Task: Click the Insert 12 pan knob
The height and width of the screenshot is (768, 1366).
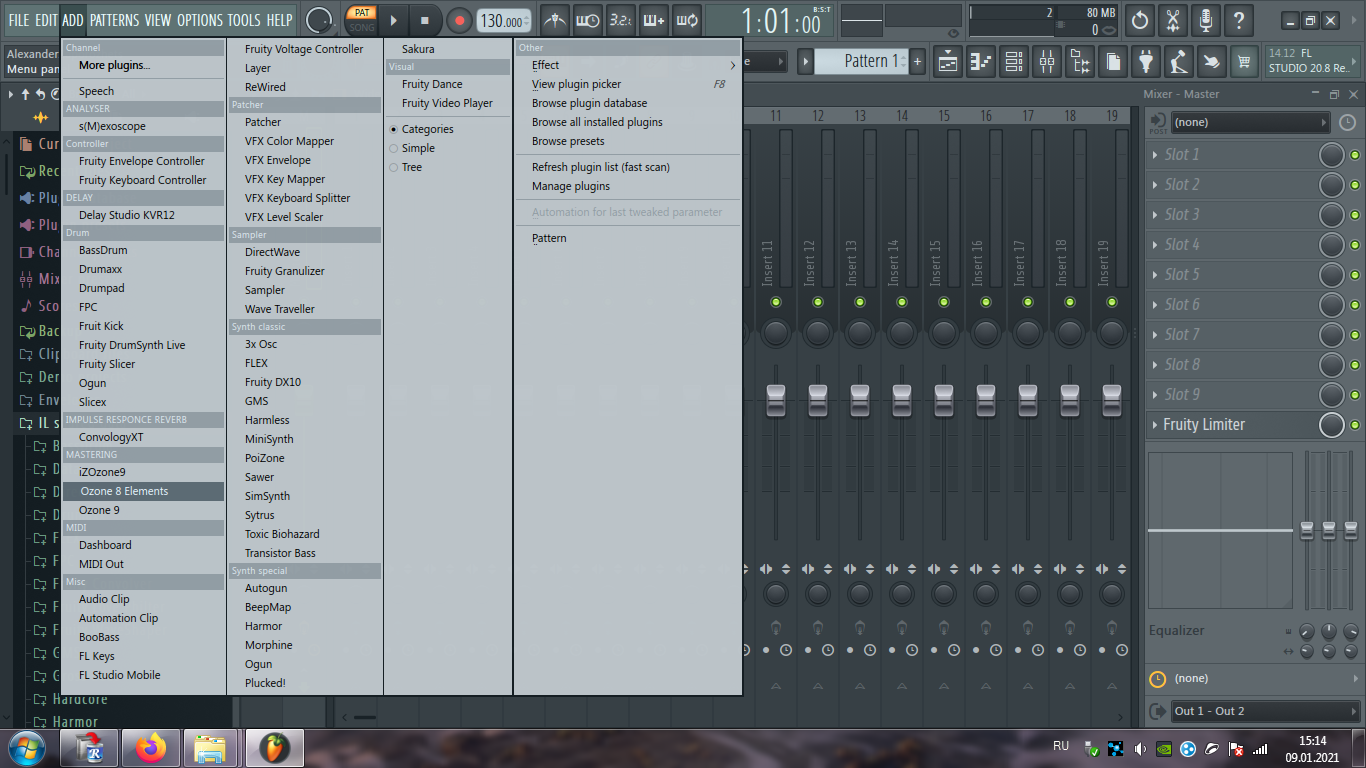Action: [818, 332]
